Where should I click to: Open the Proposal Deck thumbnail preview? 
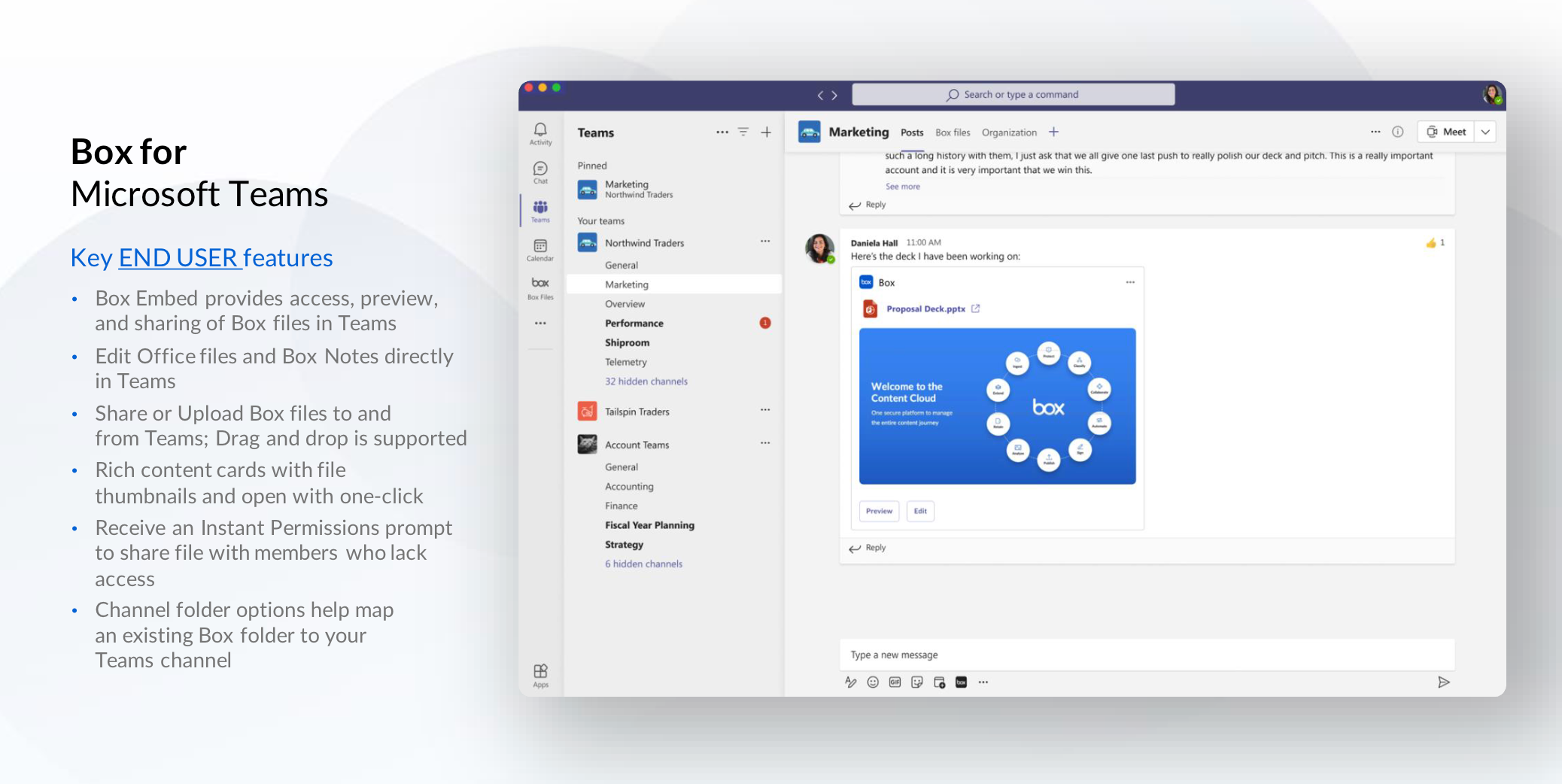pyautogui.click(x=997, y=406)
